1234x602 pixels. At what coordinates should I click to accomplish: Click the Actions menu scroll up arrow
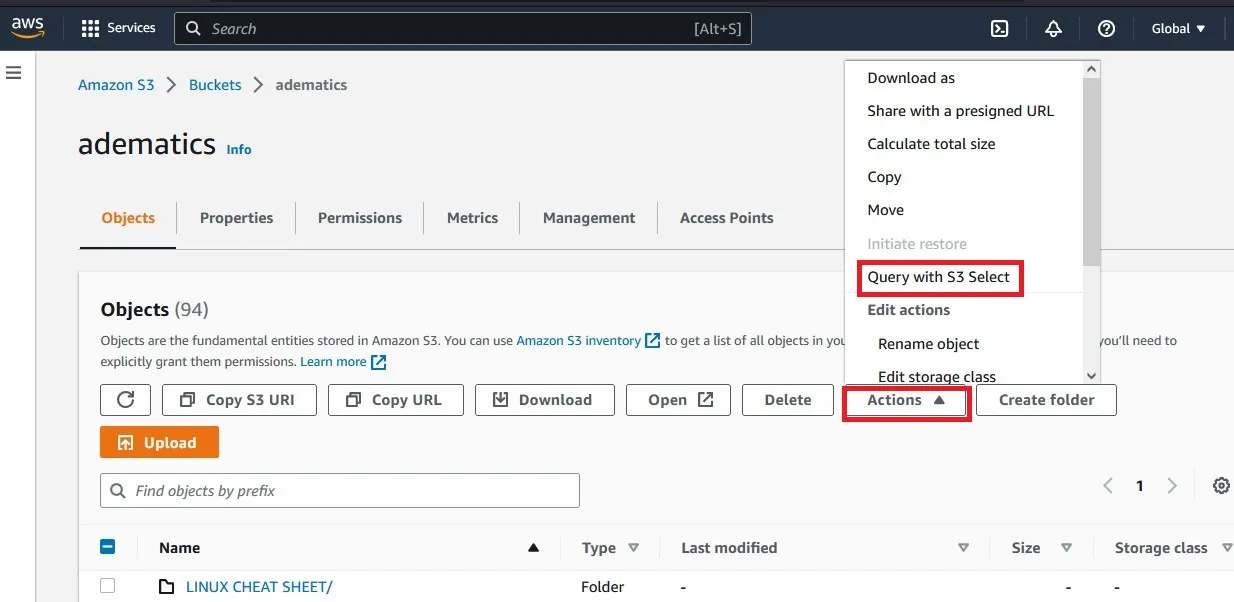click(1092, 69)
